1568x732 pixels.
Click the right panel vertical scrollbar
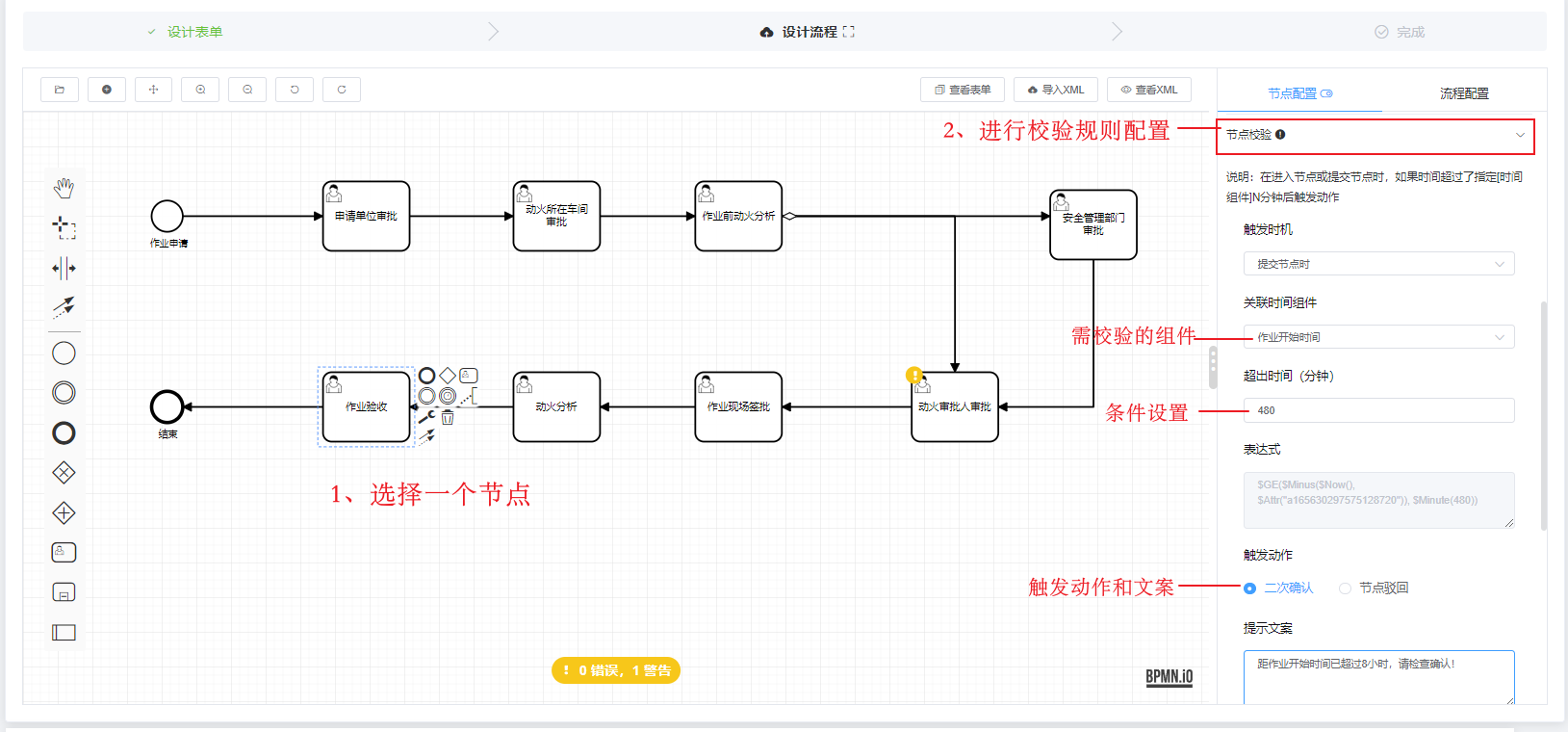coord(1544,416)
